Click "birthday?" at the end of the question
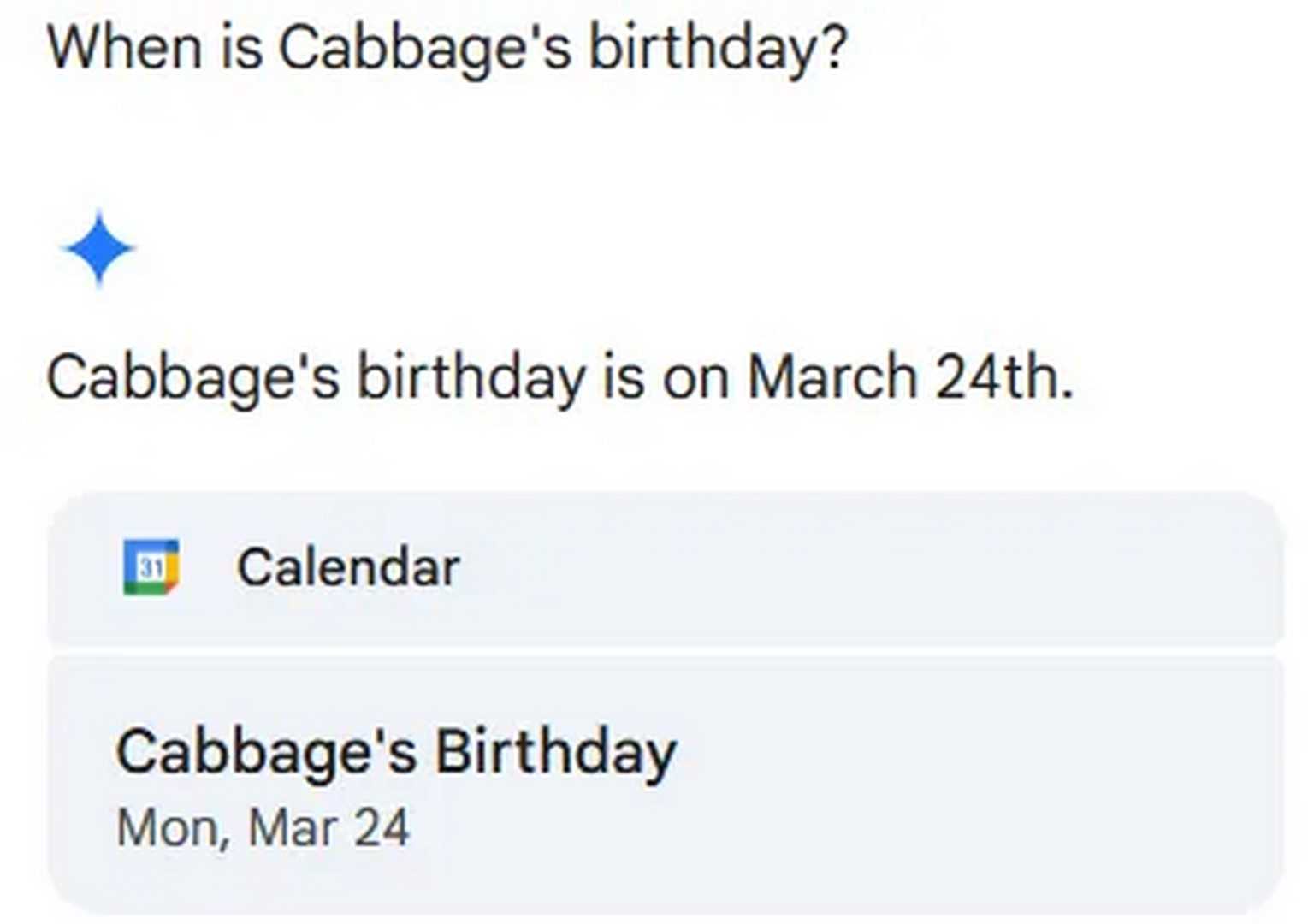Screen dimensions: 1308x924 tap(717, 49)
